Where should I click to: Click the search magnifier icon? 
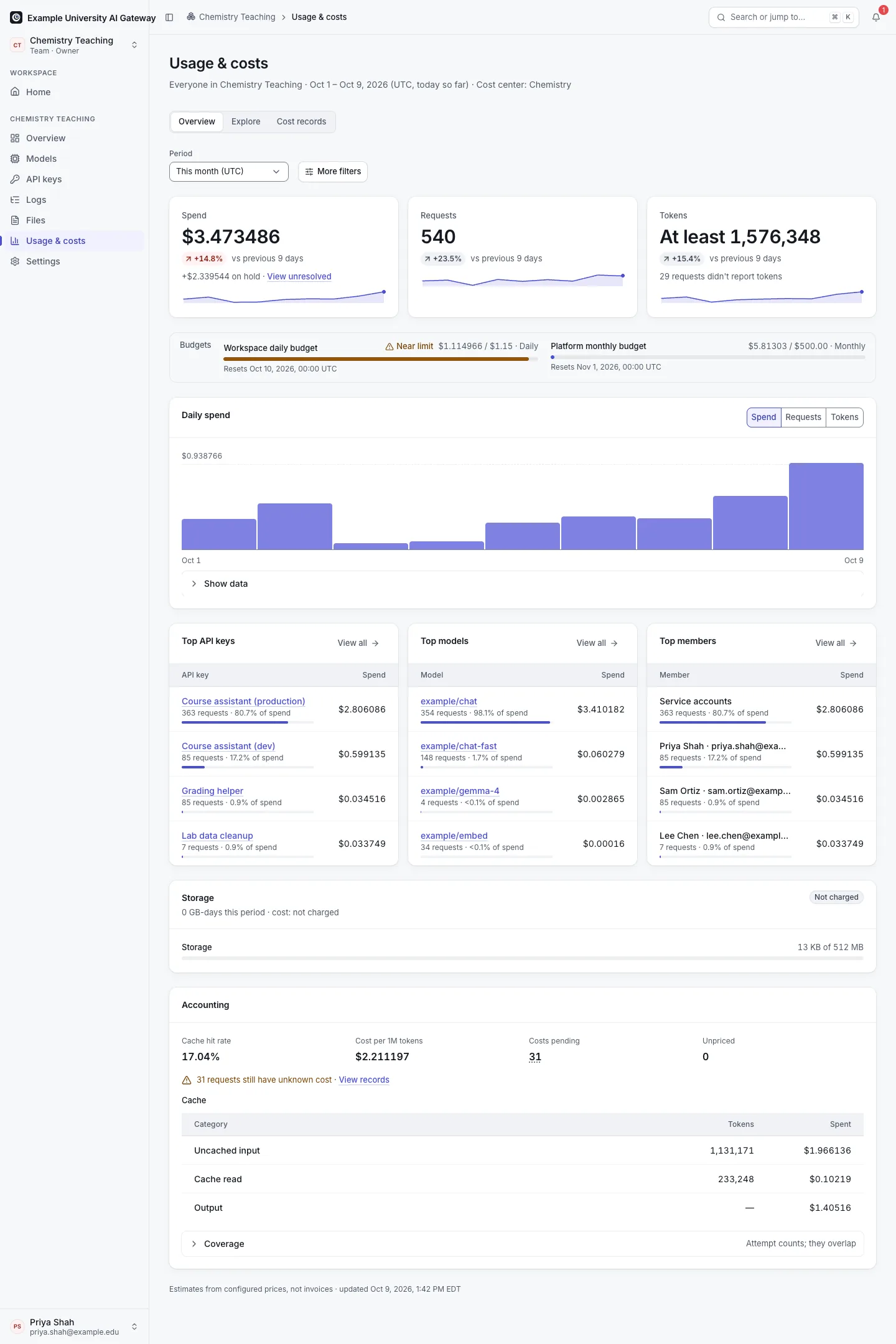point(721,17)
